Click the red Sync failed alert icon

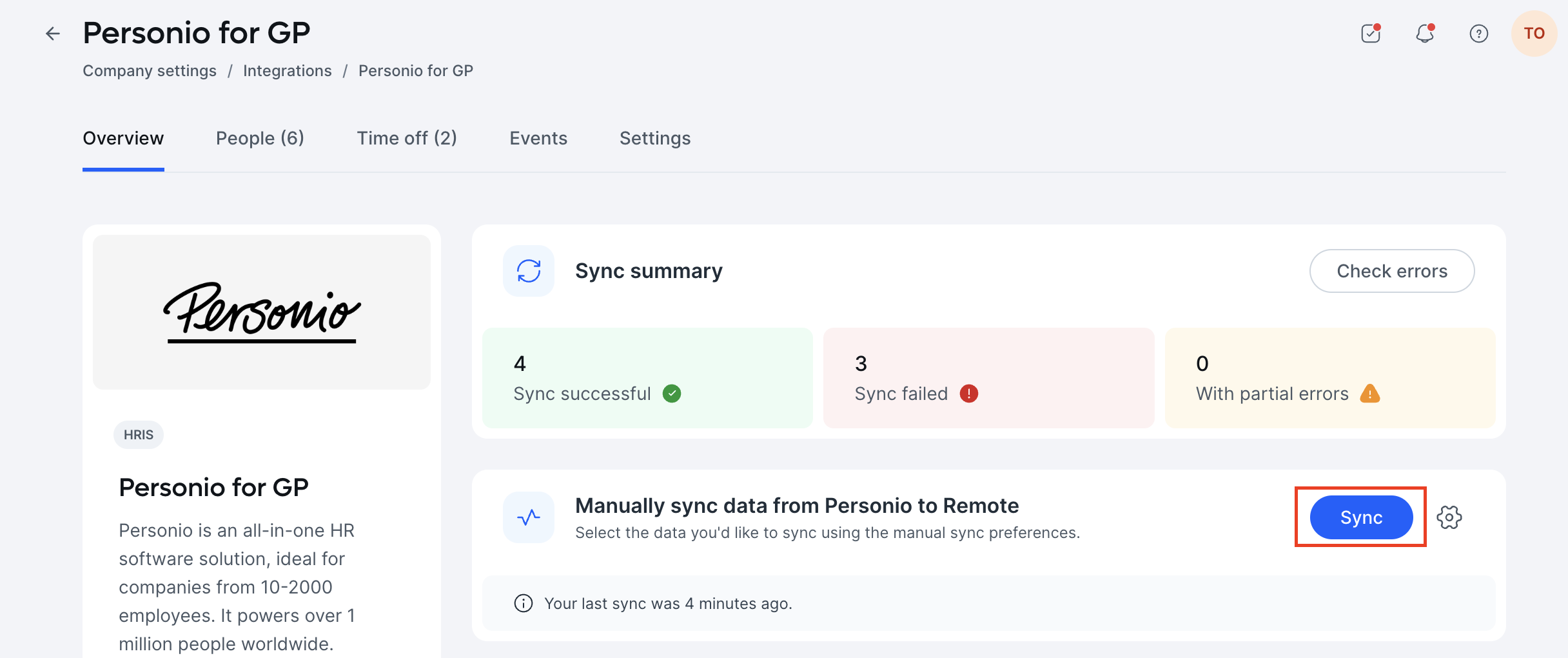pyautogui.click(x=969, y=394)
